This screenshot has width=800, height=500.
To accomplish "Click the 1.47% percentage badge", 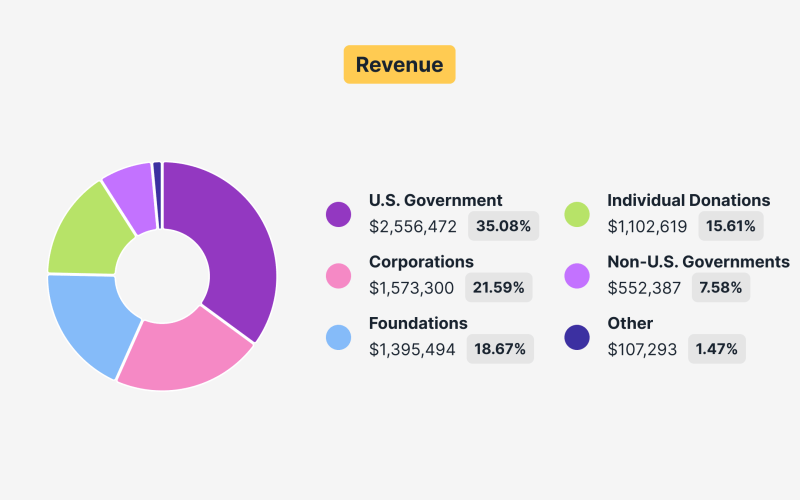I will click(716, 349).
